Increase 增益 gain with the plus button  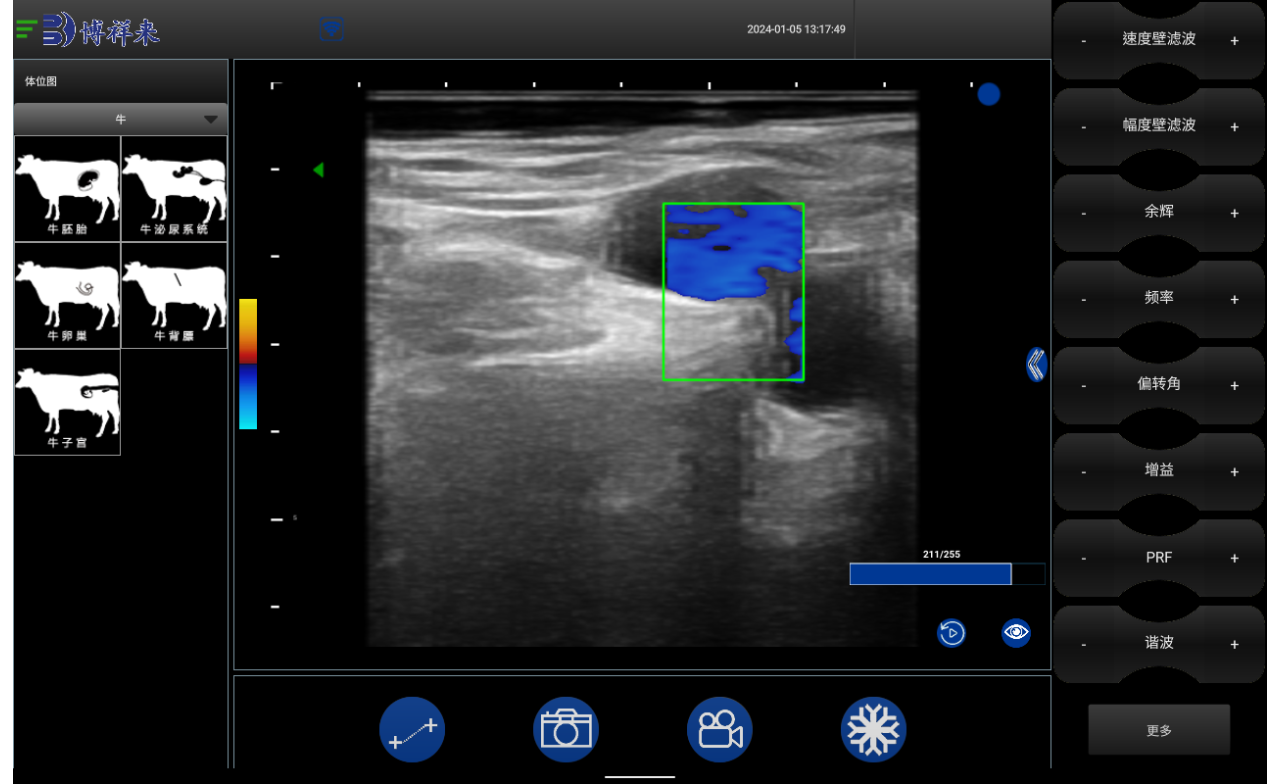1234,472
